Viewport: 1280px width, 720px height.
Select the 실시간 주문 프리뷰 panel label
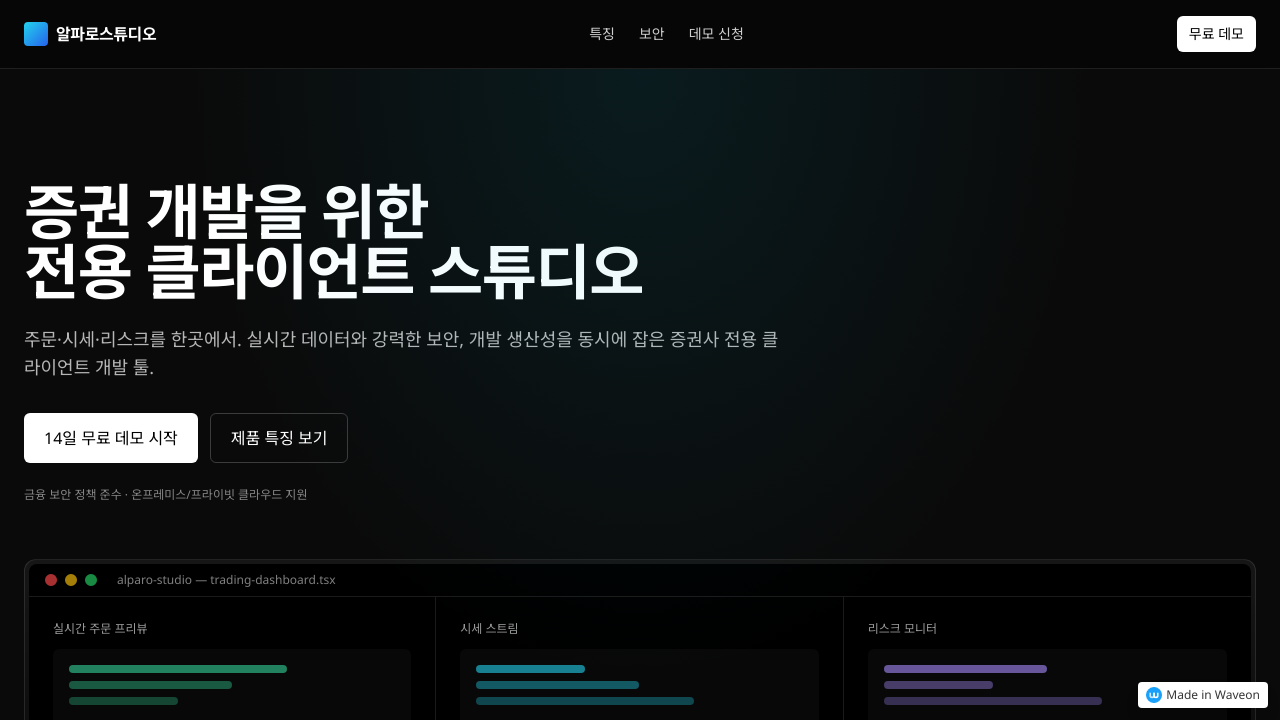(x=100, y=628)
